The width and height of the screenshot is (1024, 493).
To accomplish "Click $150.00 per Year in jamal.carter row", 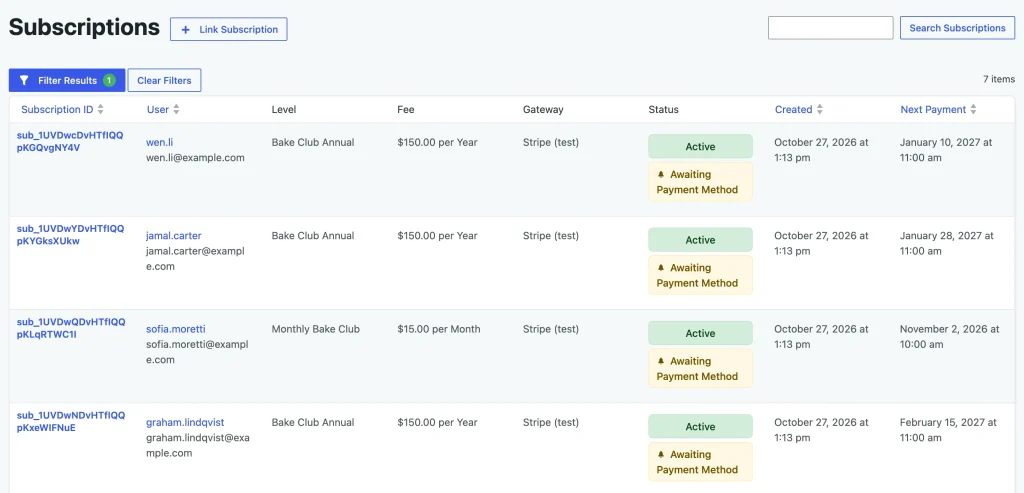I will coord(437,236).
